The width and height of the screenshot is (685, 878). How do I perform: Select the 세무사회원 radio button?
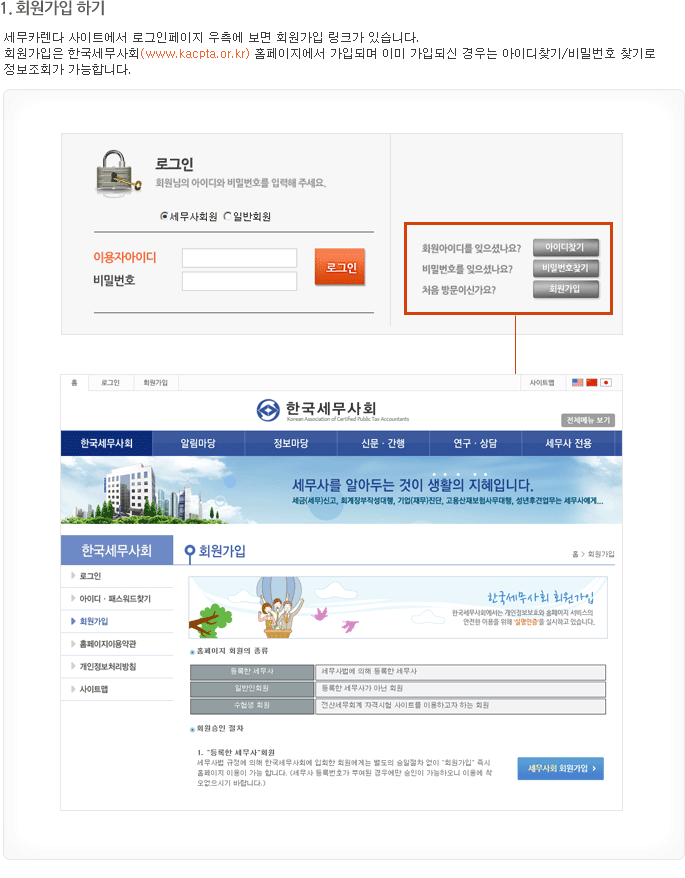tap(164, 216)
